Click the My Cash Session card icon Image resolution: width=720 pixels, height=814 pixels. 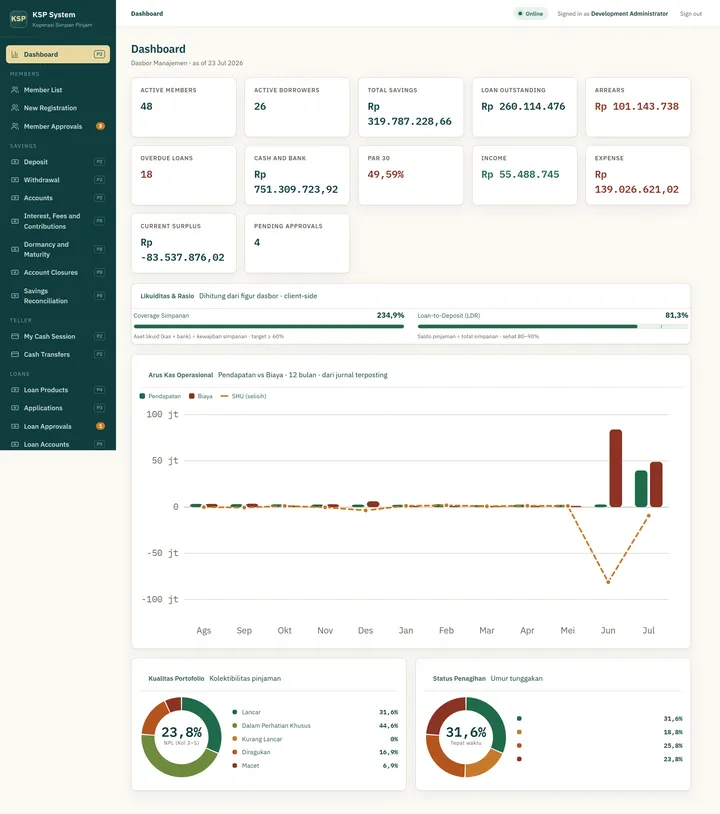click(15, 336)
